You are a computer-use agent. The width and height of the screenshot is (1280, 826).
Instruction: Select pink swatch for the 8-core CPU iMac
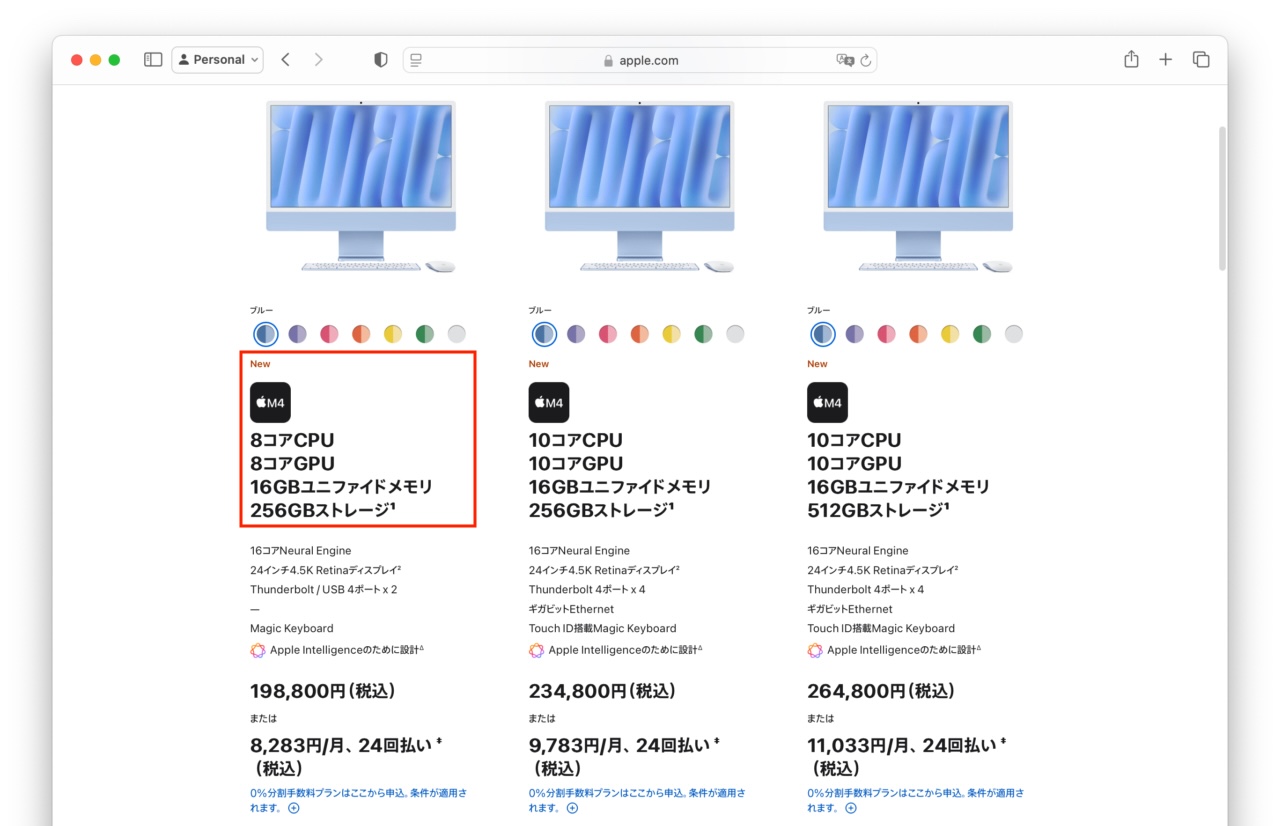tap(329, 334)
